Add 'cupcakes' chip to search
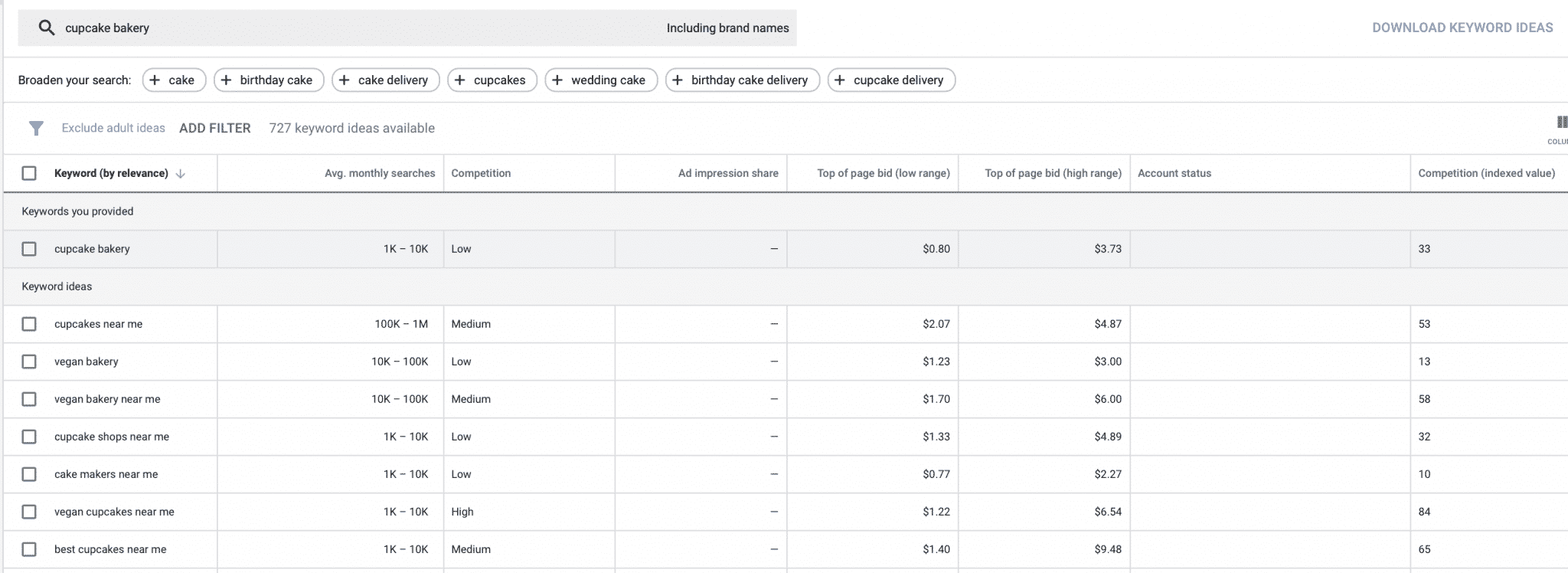The image size is (1568, 573). point(492,80)
